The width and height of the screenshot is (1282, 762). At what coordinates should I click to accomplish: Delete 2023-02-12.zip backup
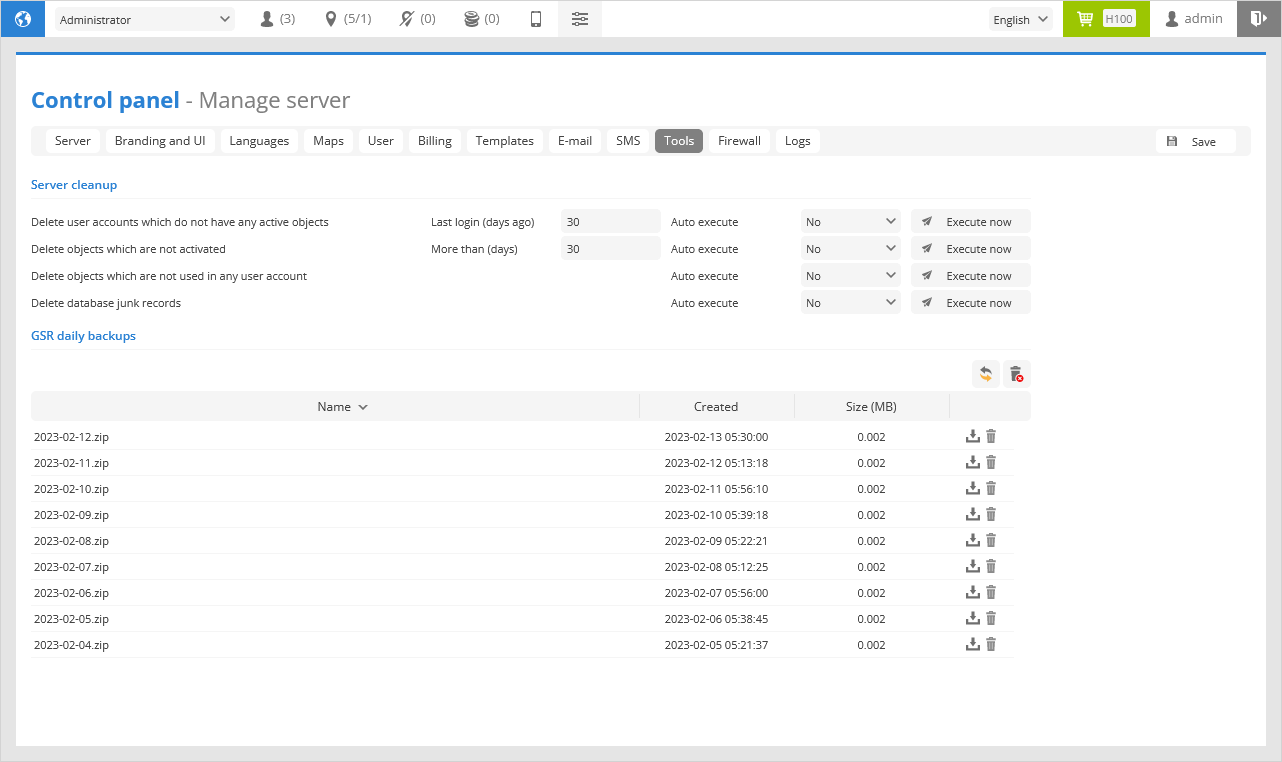991,436
